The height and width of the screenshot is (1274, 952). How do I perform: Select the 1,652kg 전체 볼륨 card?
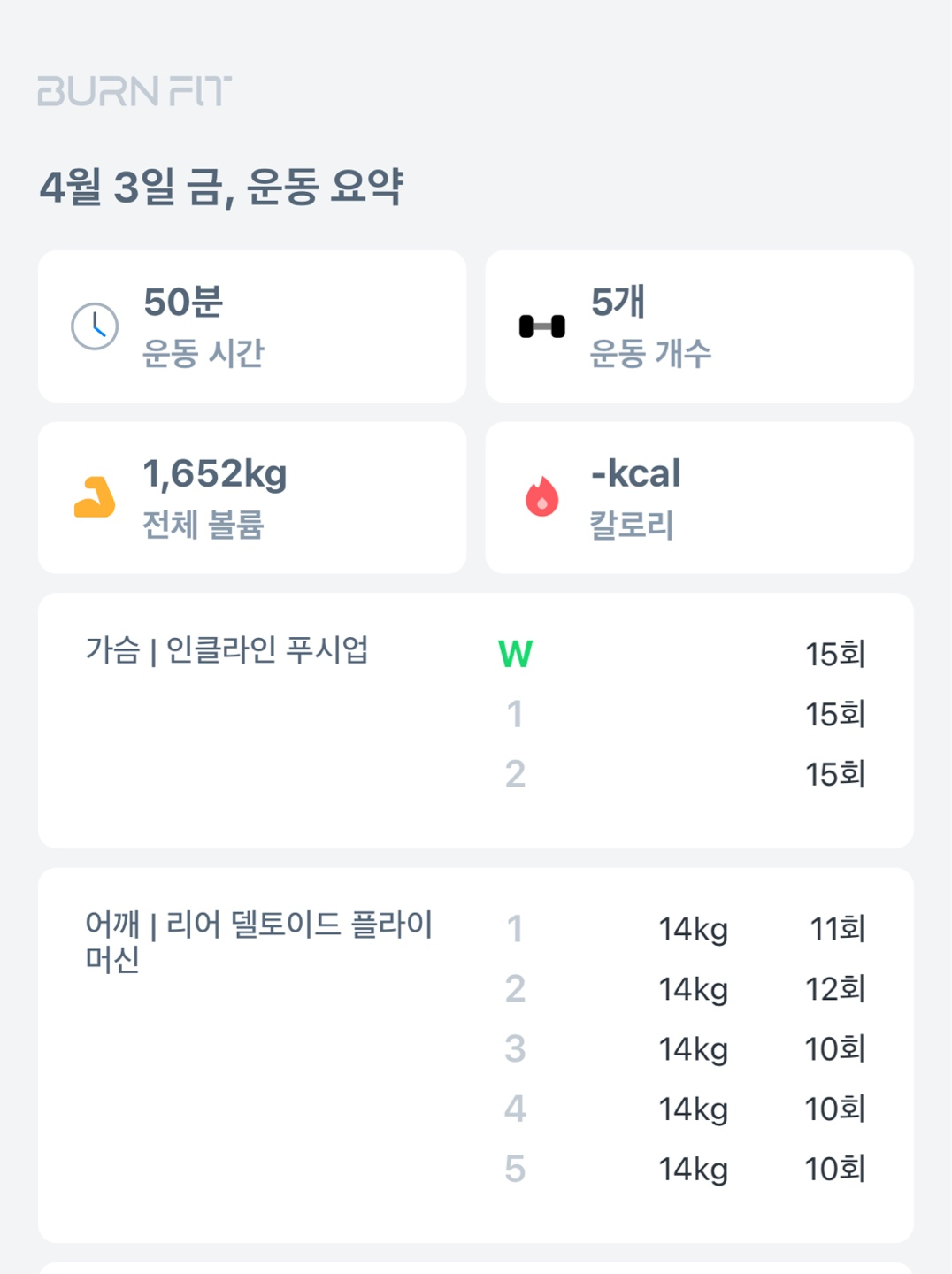252,497
